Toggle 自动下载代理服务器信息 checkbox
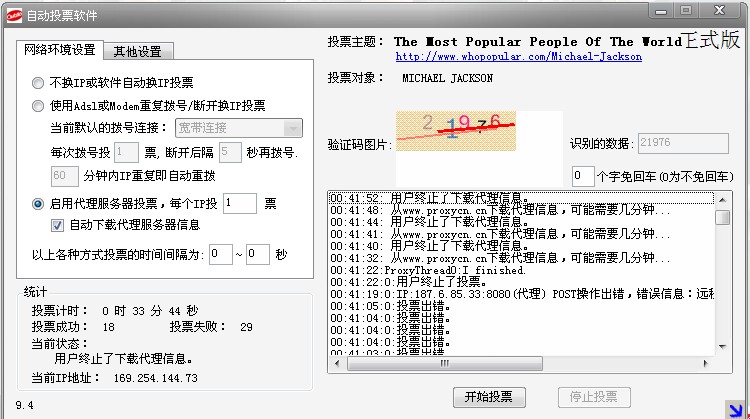This screenshot has width=750, height=419. point(57,225)
